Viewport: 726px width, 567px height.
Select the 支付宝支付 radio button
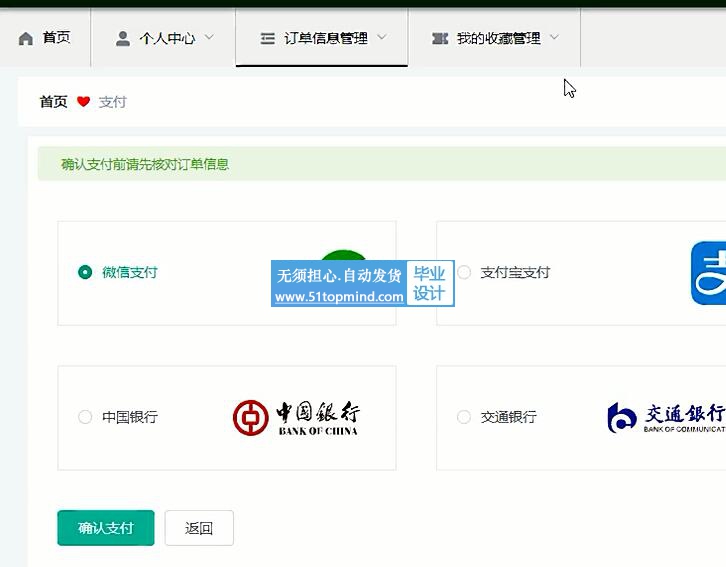tap(464, 272)
